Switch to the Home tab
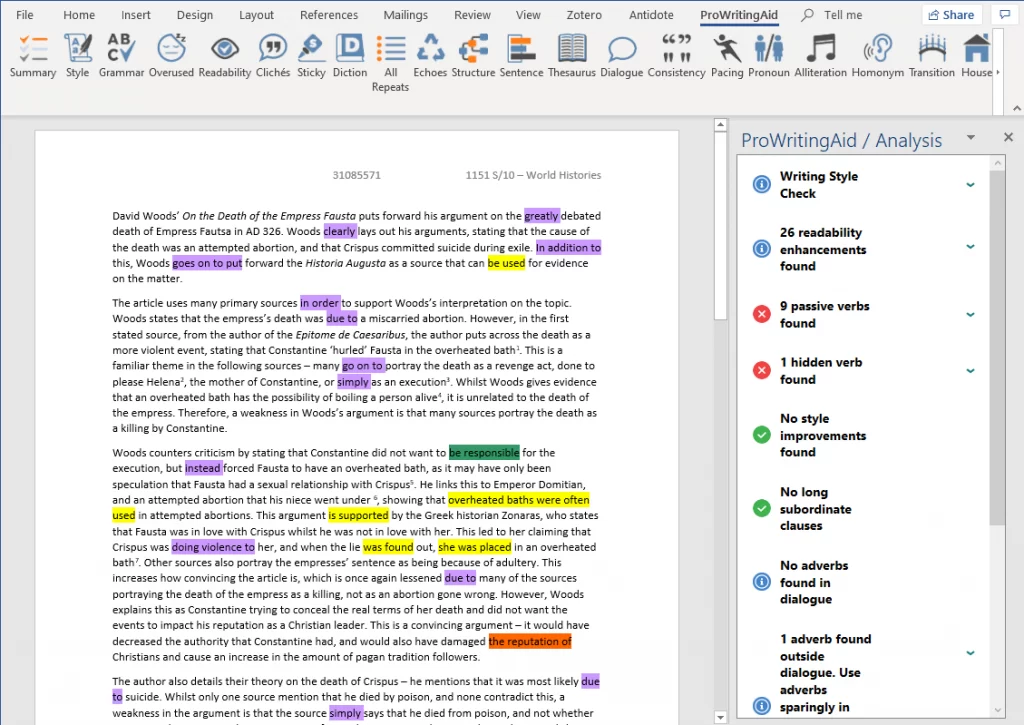The image size is (1024, 725). 79,14
